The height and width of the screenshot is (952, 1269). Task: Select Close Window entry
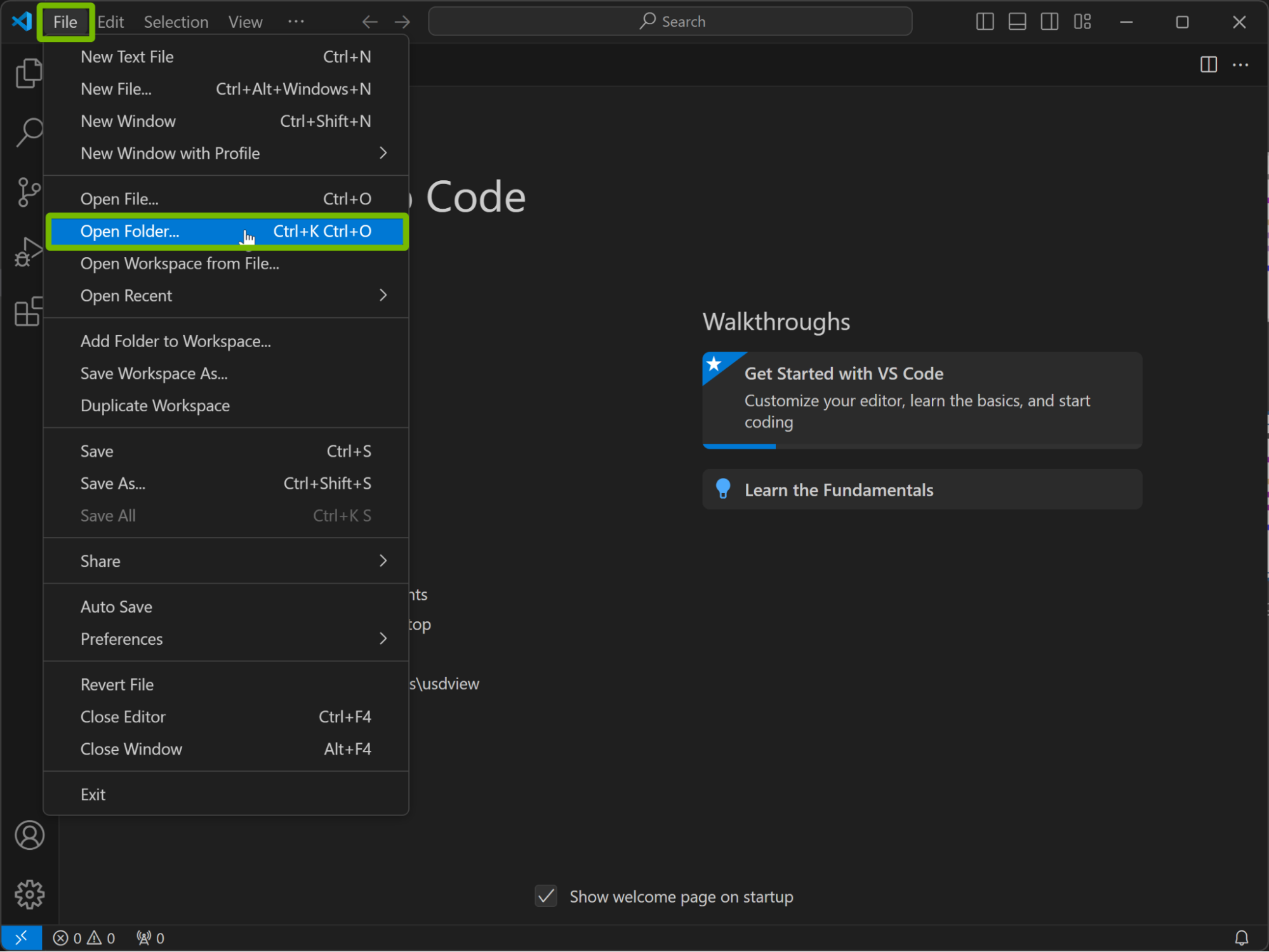[226, 749]
